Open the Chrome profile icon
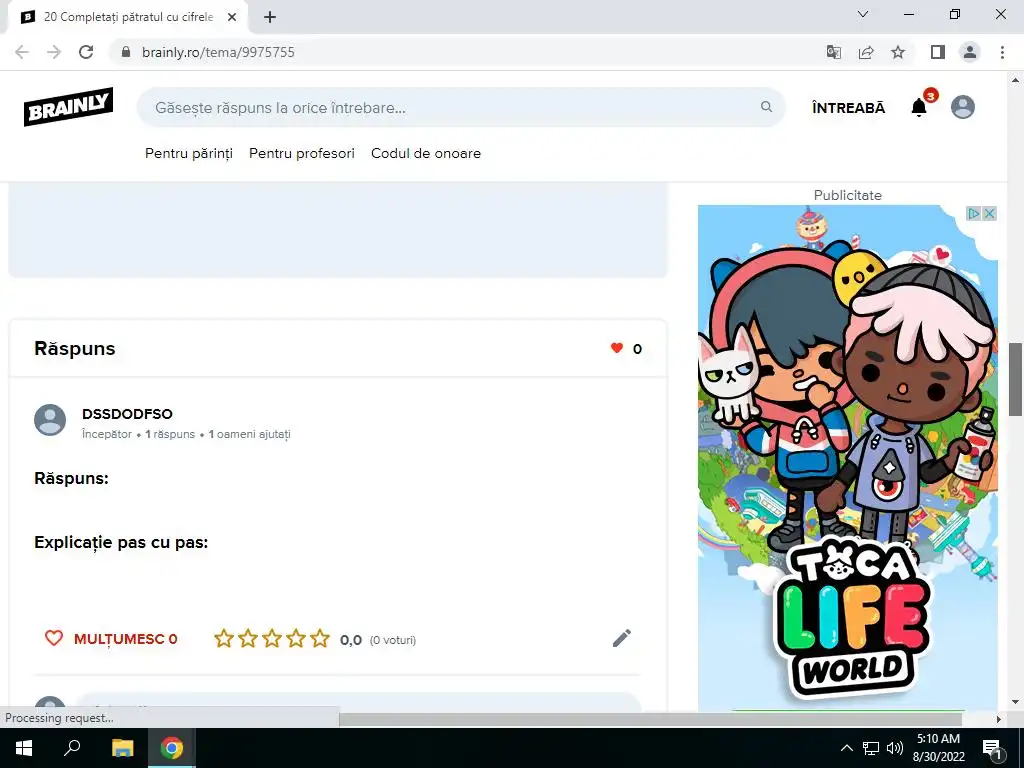Viewport: 1024px width, 768px height. pos(970,52)
